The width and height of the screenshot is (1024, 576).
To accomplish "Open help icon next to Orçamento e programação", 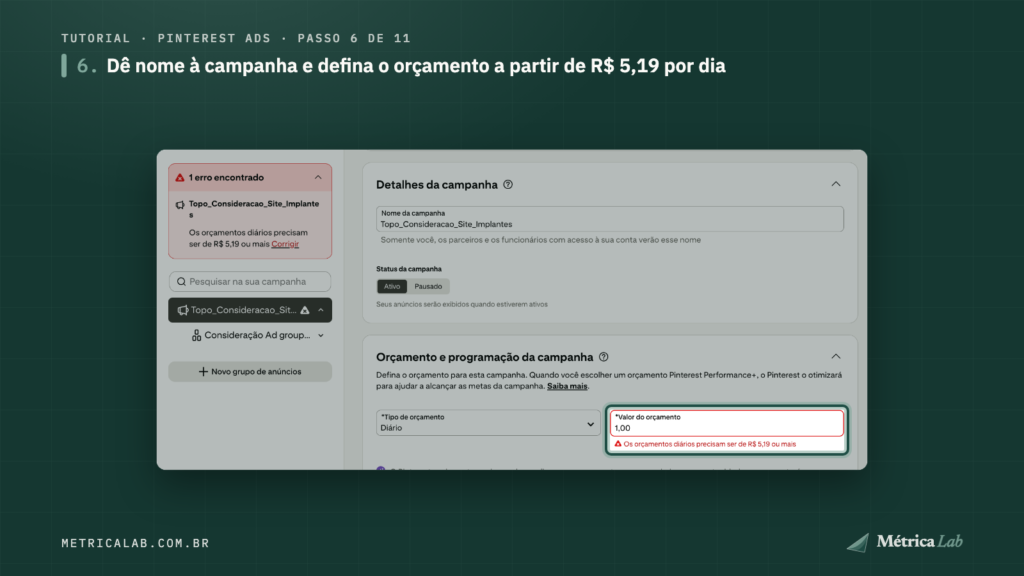I will point(603,357).
